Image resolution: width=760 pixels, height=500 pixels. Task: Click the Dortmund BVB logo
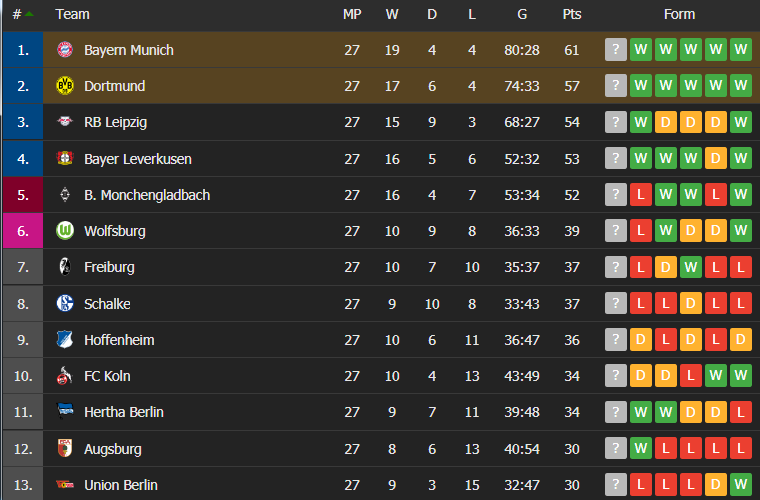[x=65, y=86]
